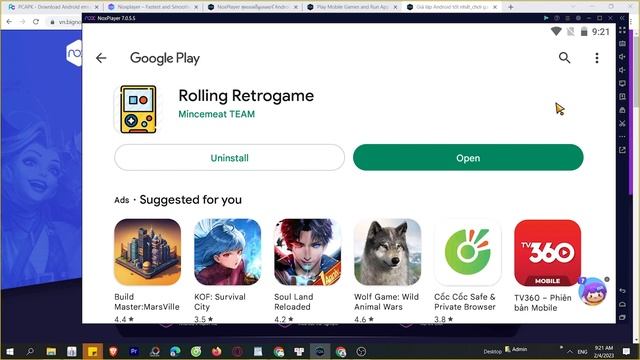640x360 pixels.
Task: Open Windows taskbar search
Action: (30, 351)
